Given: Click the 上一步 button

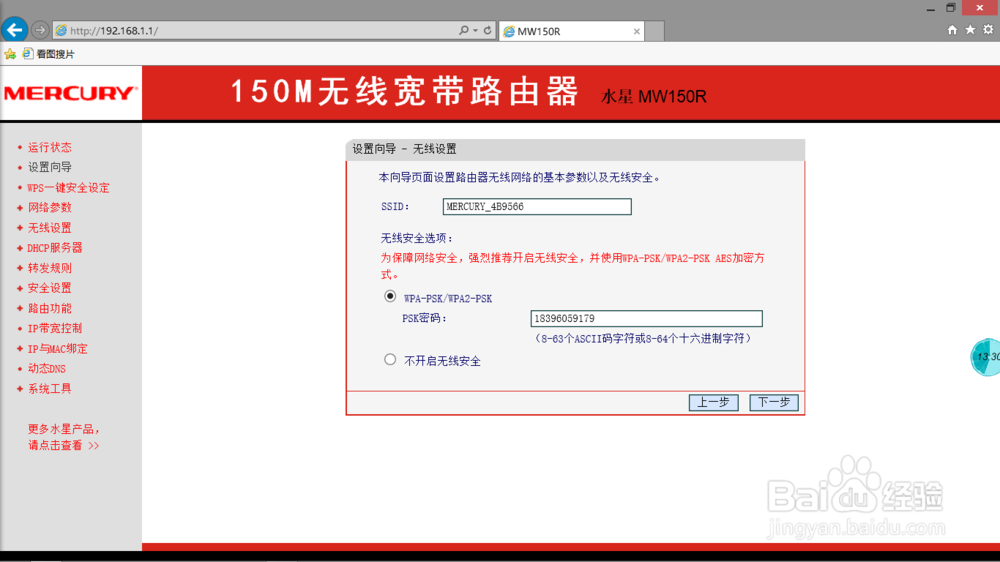Looking at the screenshot, I should click(x=713, y=403).
